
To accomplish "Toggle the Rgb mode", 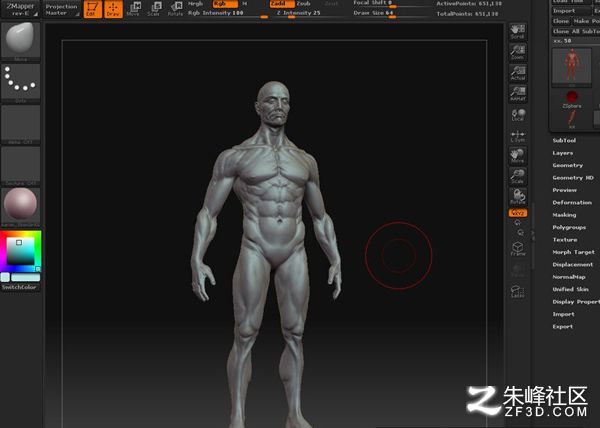I will coord(225,3).
